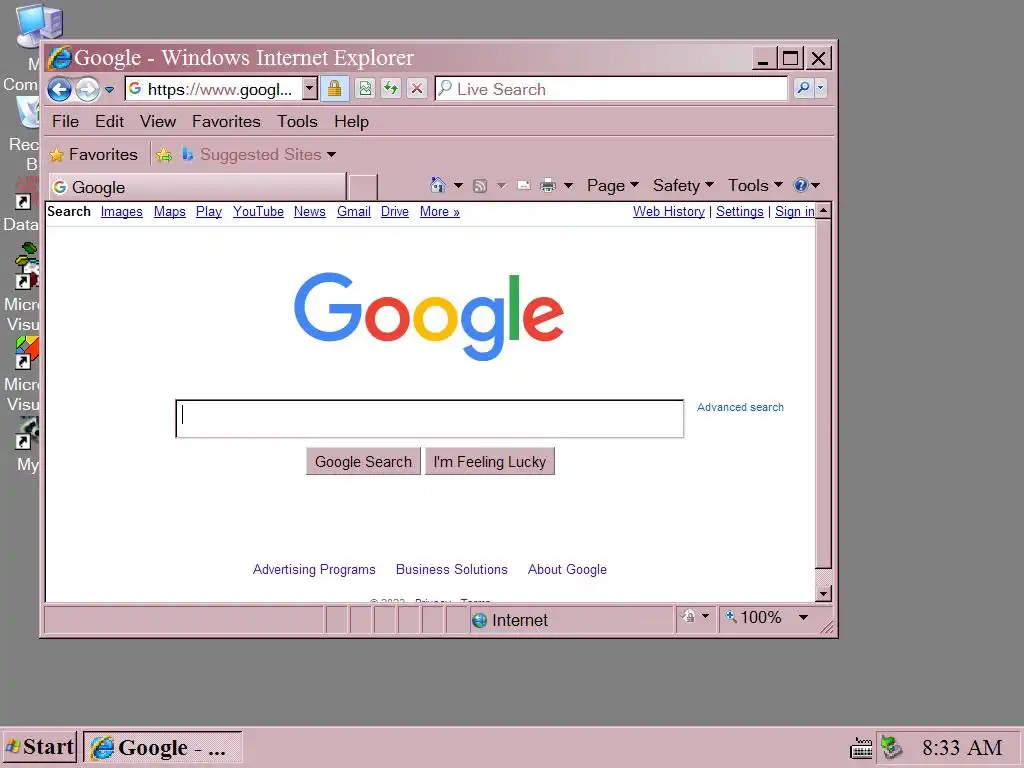
Task: Click the Google logo image
Action: (x=429, y=316)
